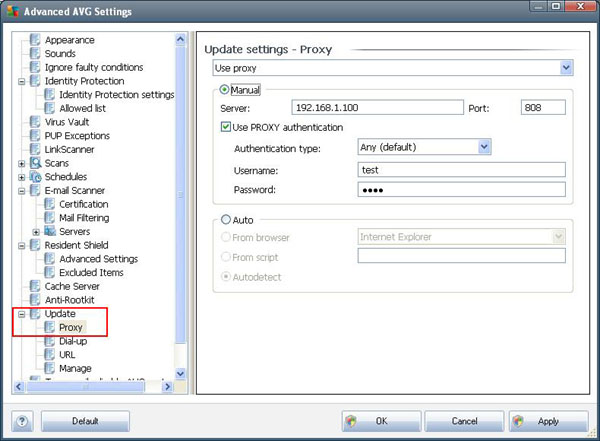Viewport: 600px width, 441px height.
Task: Collapse the Update tree node
Action: point(22,314)
